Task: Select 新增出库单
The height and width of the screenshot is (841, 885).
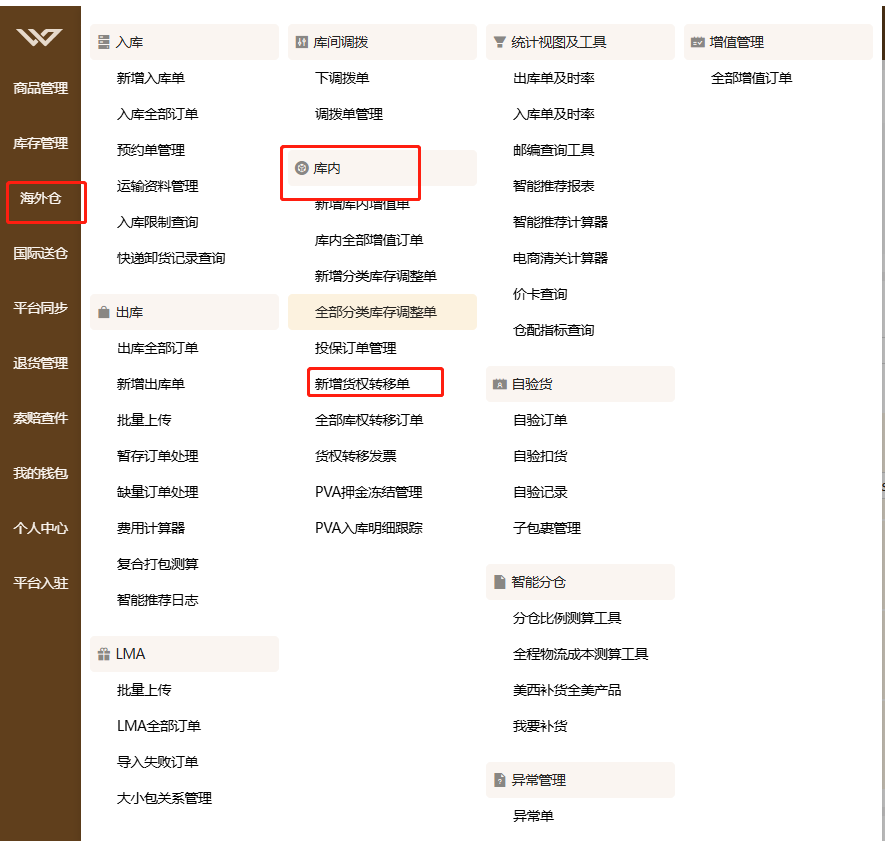Action: (x=151, y=384)
